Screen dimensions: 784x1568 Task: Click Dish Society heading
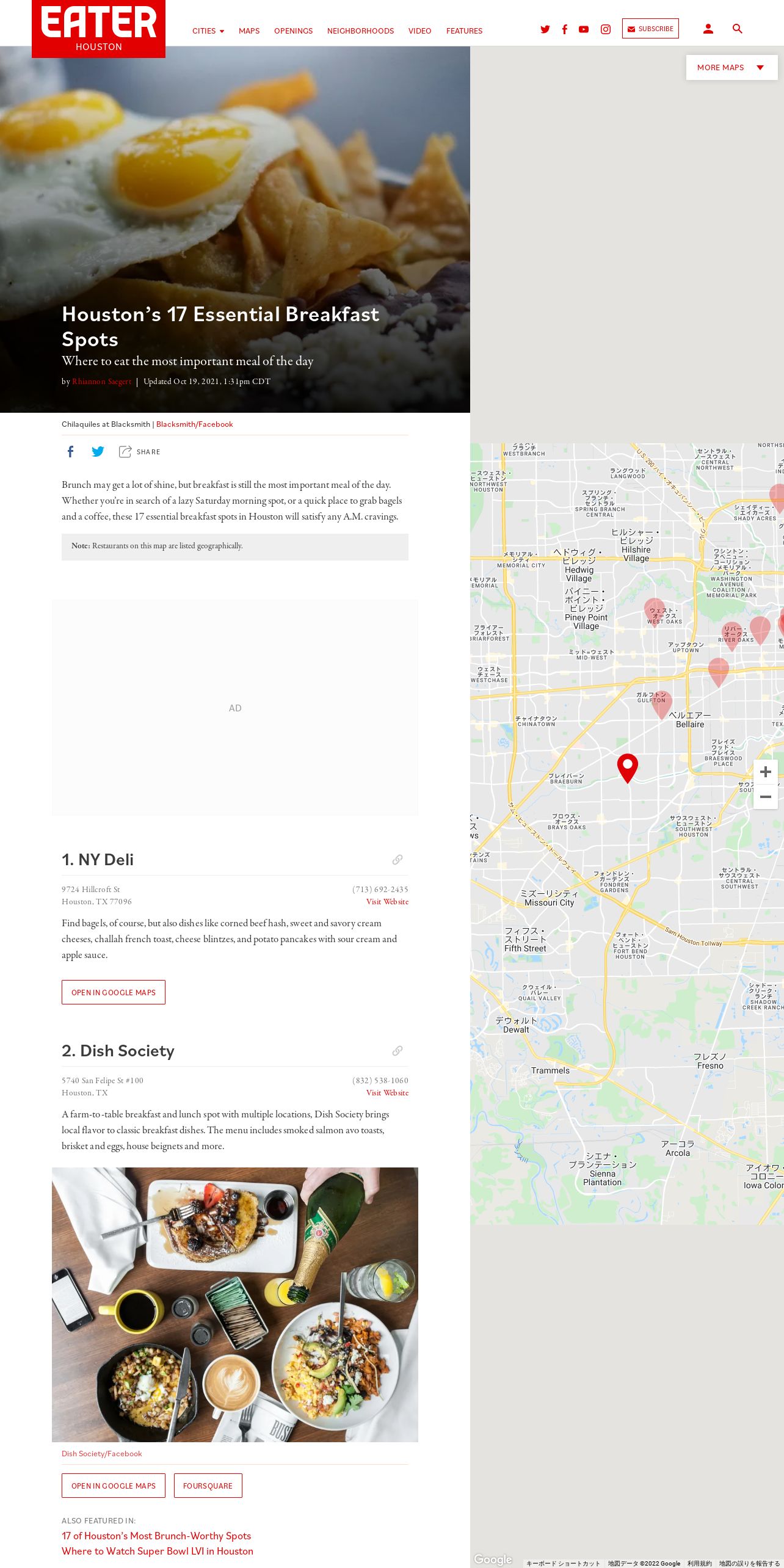[x=118, y=1051]
